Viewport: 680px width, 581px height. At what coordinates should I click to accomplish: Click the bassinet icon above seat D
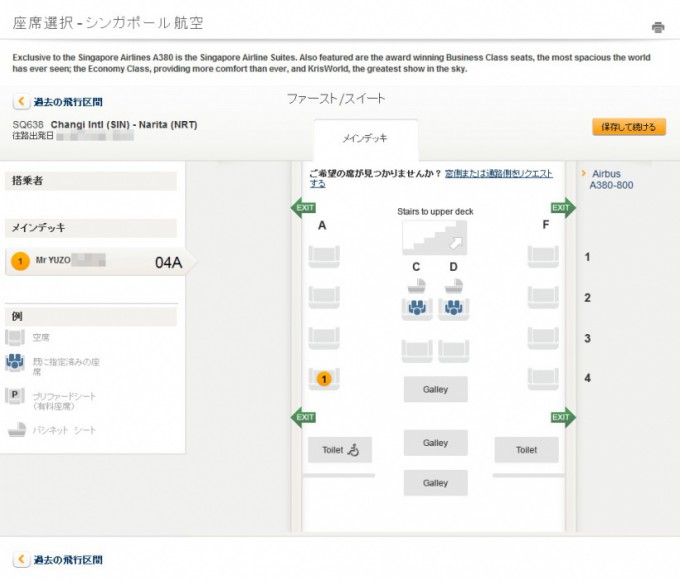coord(454,286)
